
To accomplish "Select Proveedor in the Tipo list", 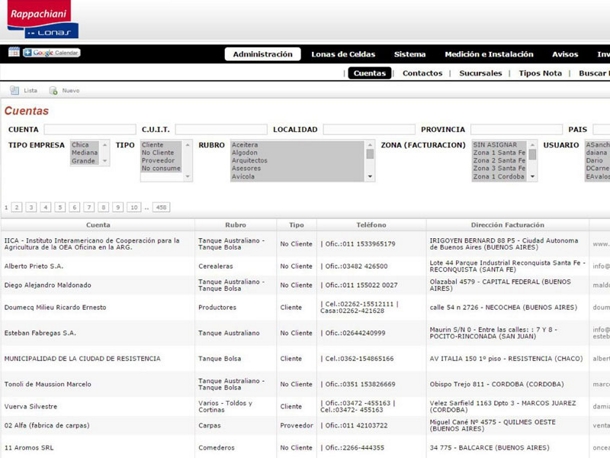I will pyautogui.click(x=158, y=161).
